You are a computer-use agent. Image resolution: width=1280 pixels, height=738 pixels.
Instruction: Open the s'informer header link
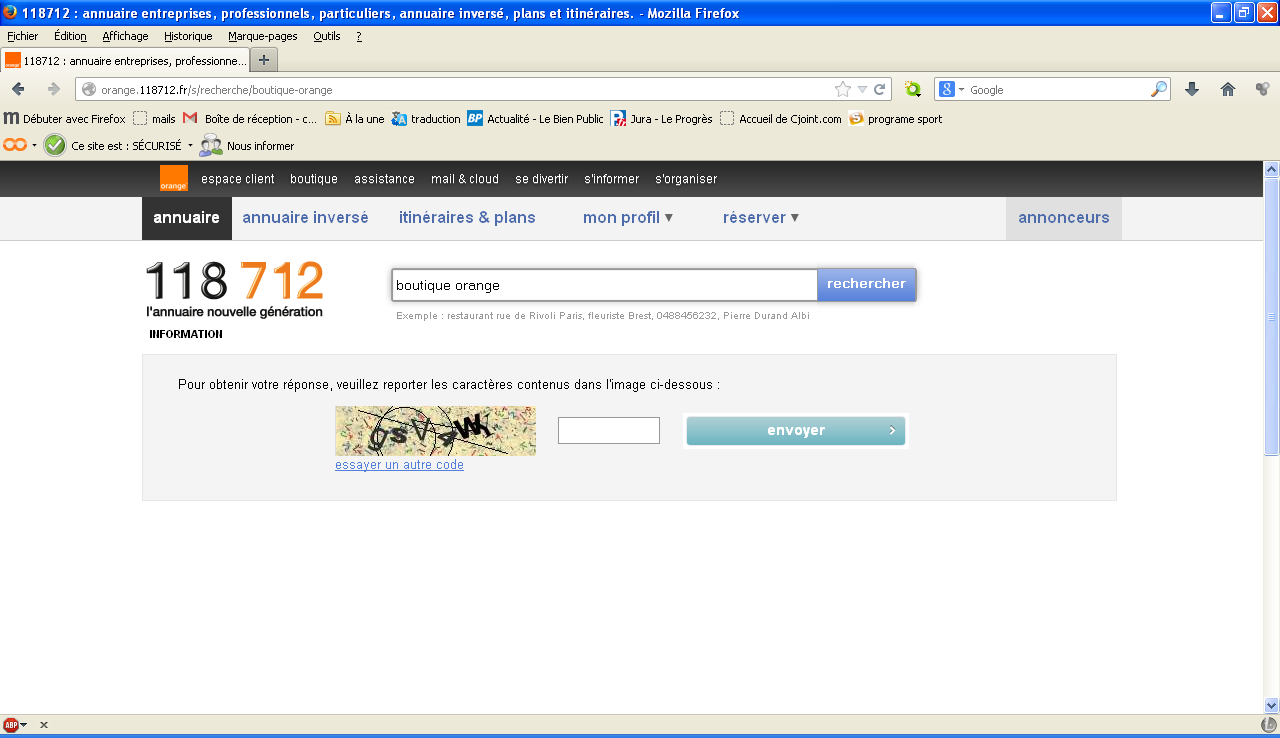point(612,179)
